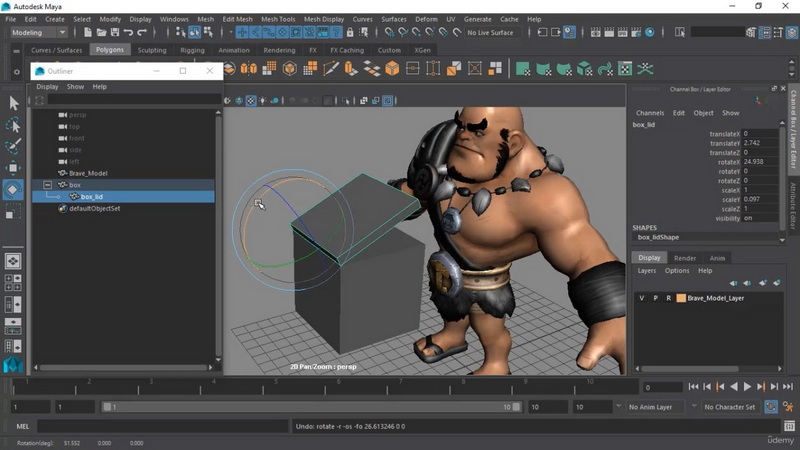Image resolution: width=800 pixels, height=450 pixels.
Task: Open the Script Editor icon
Action: point(789,426)
